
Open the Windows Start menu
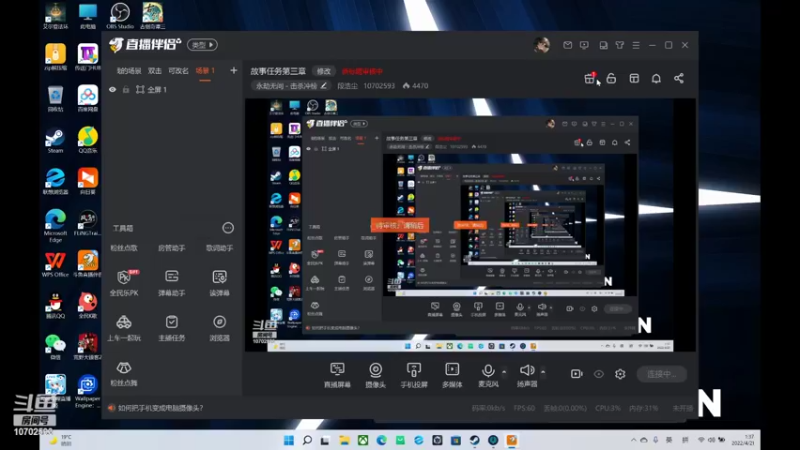(289, 440)
